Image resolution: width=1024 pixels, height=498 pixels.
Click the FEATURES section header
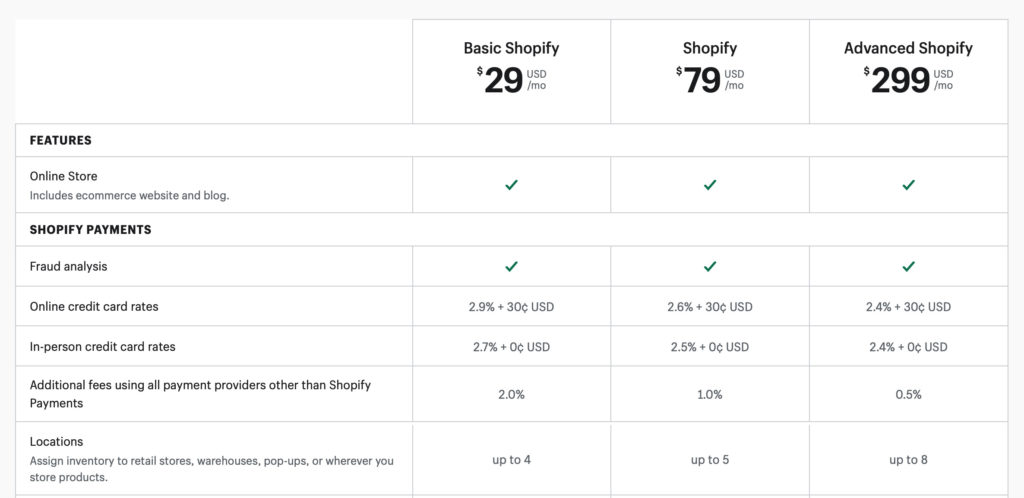tap(61, 140)
